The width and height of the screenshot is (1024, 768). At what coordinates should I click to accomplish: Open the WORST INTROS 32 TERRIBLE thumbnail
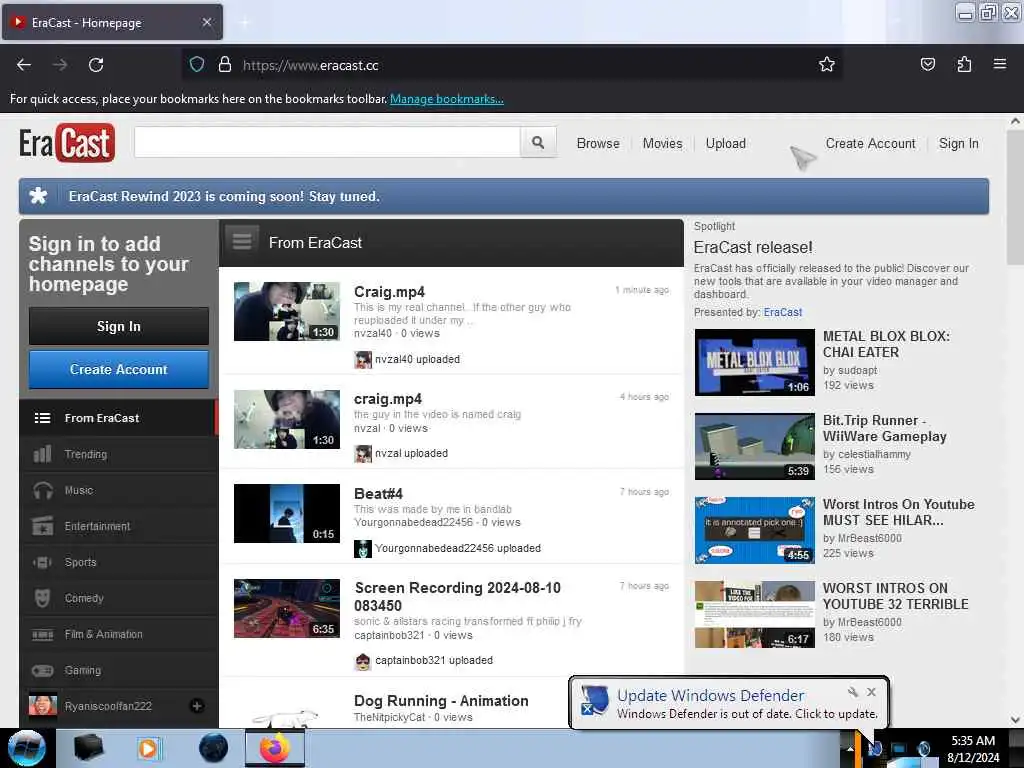(754, 614)
